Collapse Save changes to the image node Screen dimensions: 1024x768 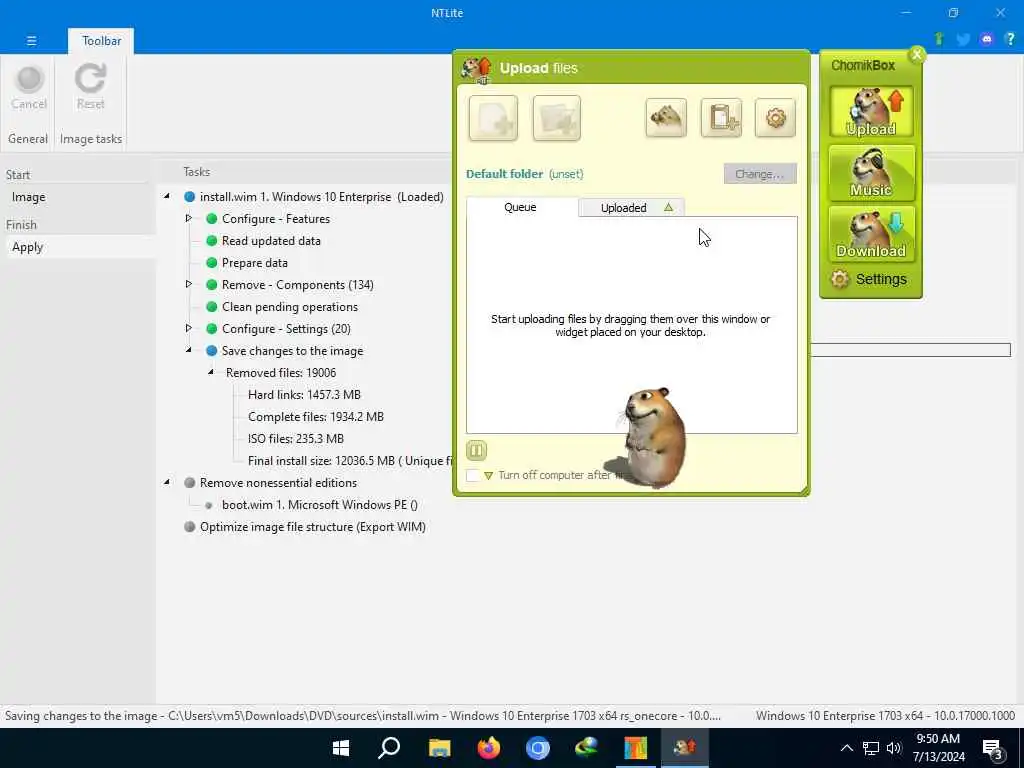189,350
